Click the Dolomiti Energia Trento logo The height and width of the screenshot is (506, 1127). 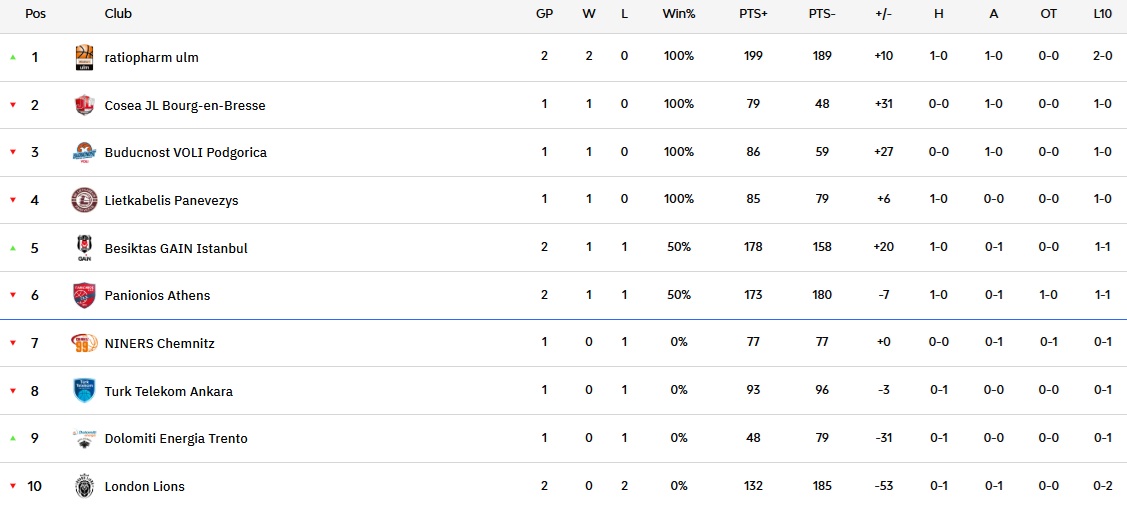click(84, 438)
